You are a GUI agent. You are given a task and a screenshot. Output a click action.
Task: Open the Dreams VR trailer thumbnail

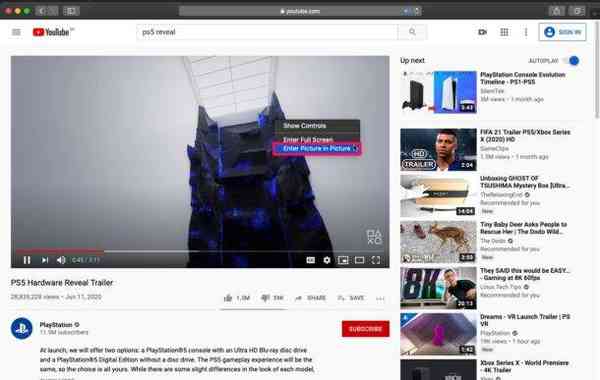coord(439,334)
